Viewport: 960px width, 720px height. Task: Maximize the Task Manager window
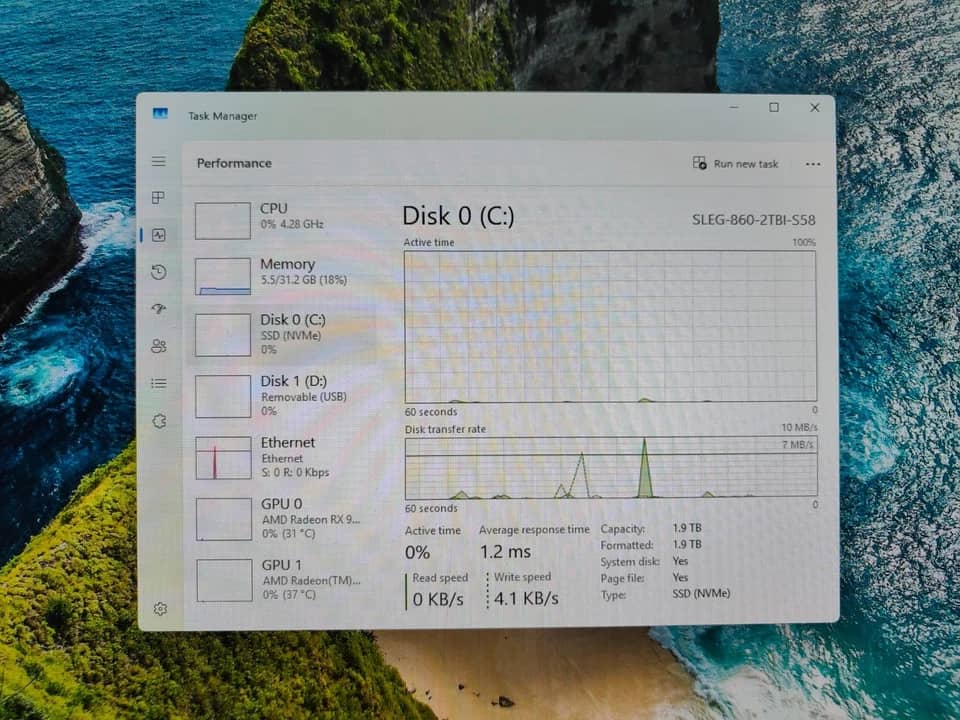[774, 107]
